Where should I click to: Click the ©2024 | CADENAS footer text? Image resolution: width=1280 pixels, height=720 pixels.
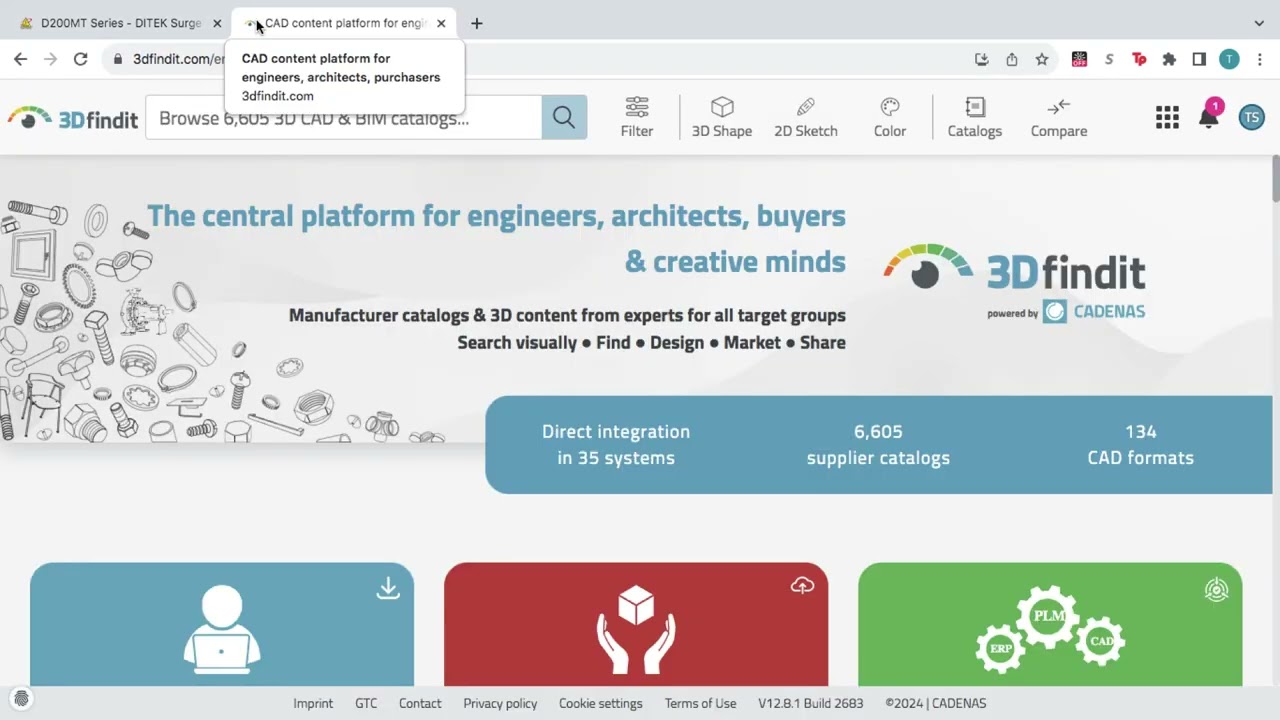coord(935,703)
